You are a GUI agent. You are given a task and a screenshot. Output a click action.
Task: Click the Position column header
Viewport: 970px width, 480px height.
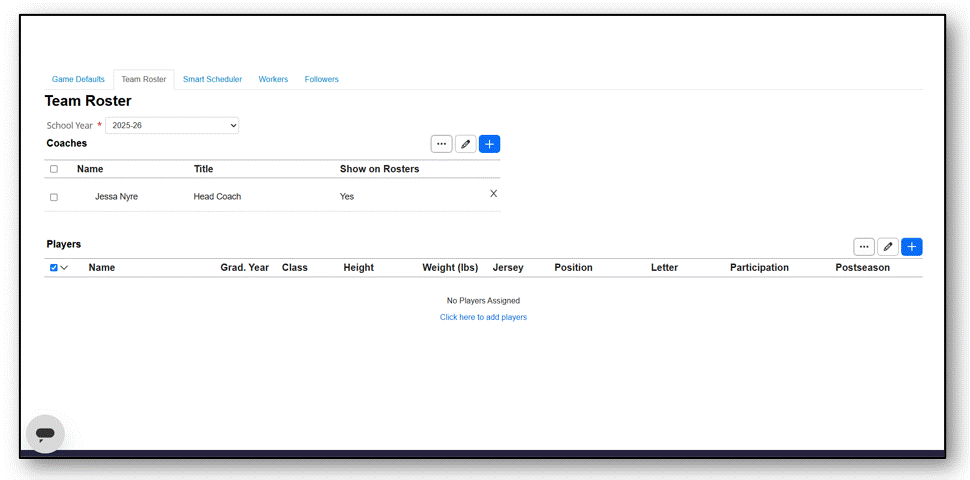coord(573,268)
